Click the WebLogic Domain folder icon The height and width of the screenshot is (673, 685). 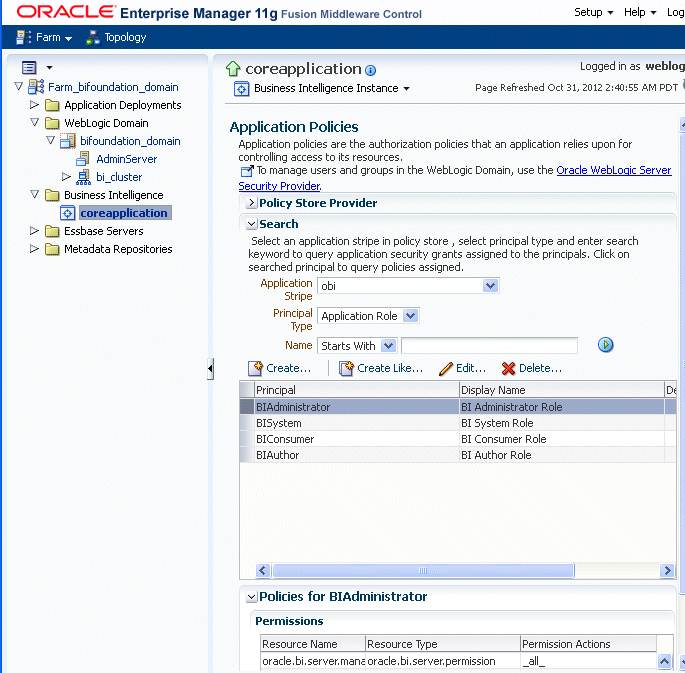point(52,123)
